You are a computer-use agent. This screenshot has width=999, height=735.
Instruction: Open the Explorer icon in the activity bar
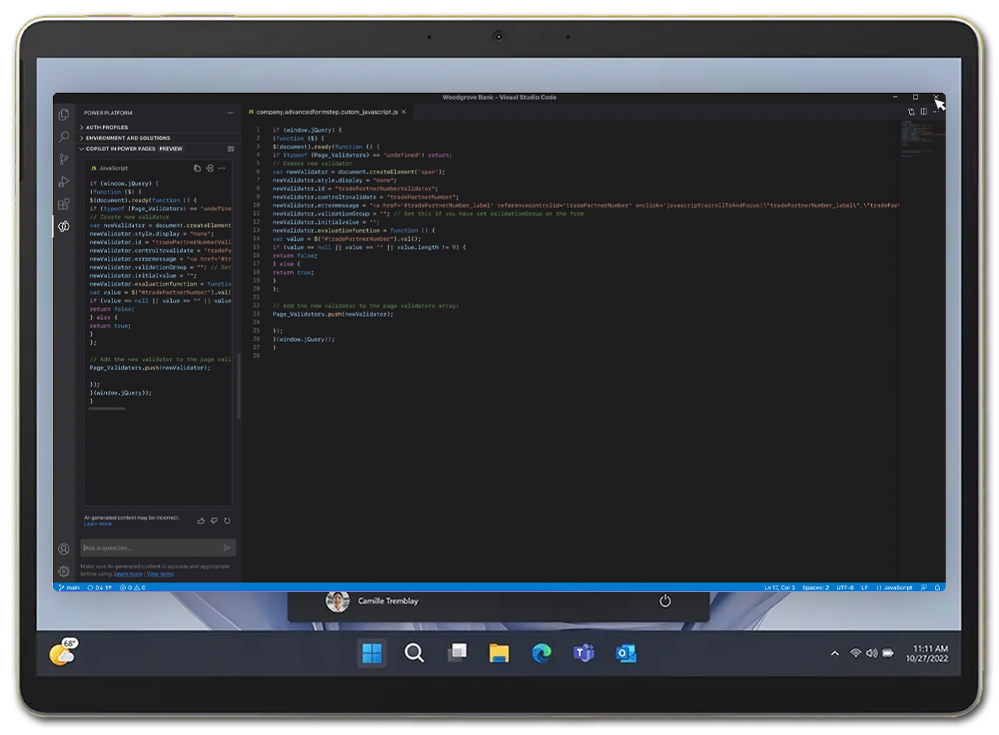click(64, 113)
